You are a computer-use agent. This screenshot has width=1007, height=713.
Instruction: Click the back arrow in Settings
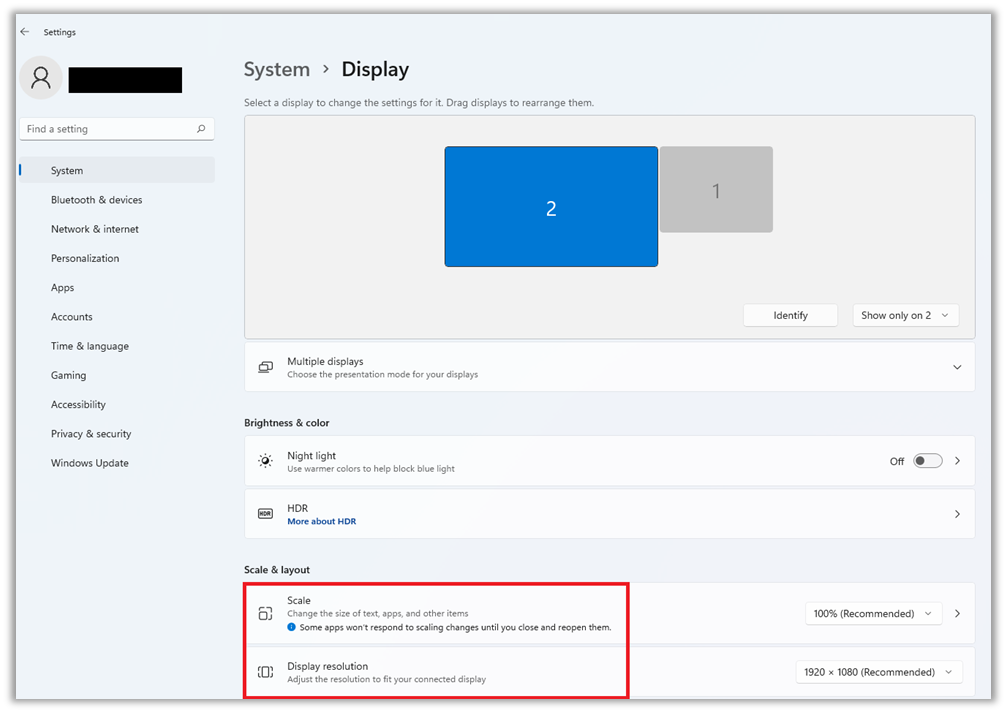[x=25, y=32]
